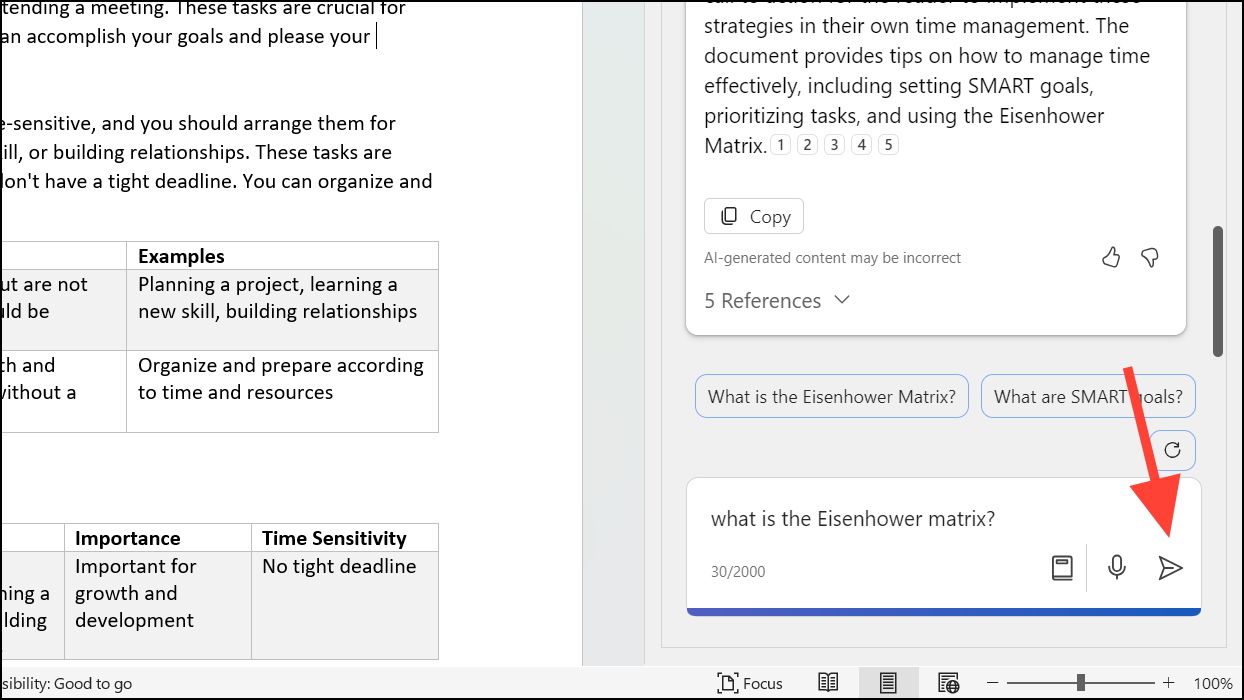Zoom out using the minus button
1244x700 pixels.
click(x=994, y=683)
